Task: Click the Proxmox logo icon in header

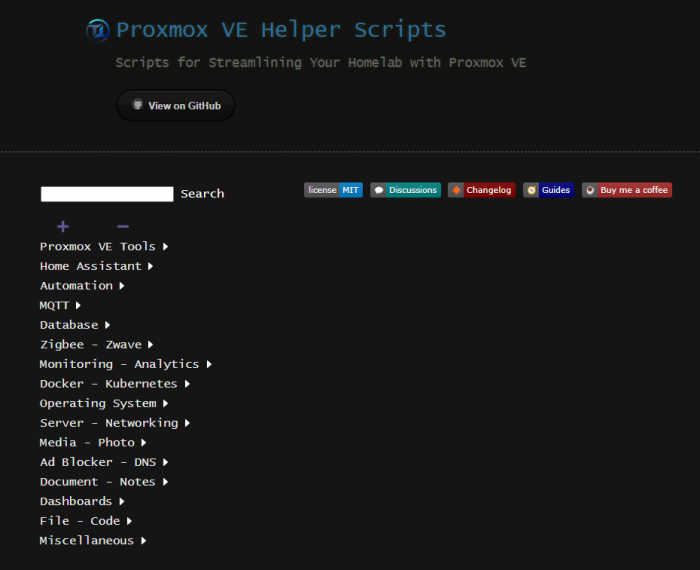Action: coord(98,31)
